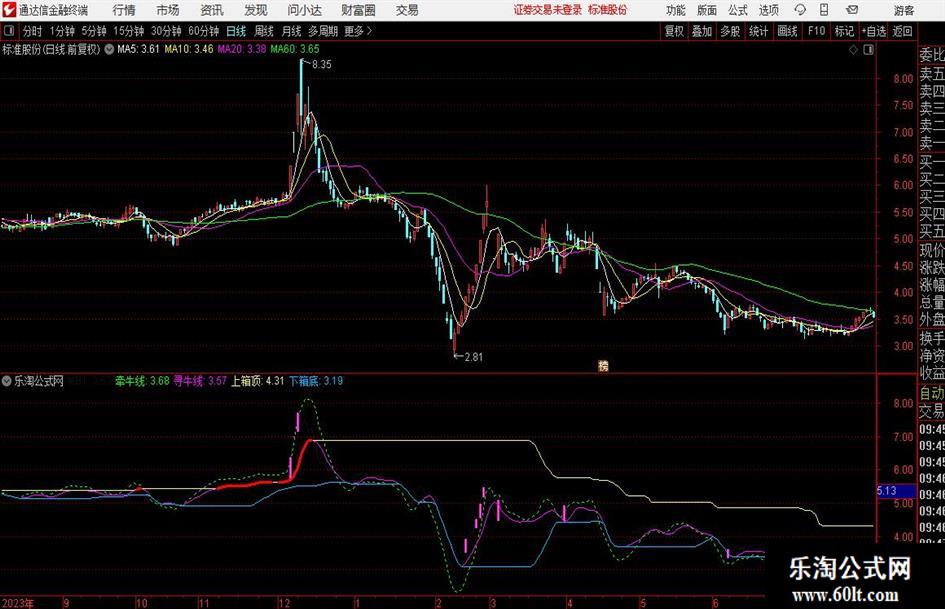Click the 寻牛线: 3.57 value
The height and width of the screenshot is (609, 945).
pyautogui.click(x=200, y=381)
